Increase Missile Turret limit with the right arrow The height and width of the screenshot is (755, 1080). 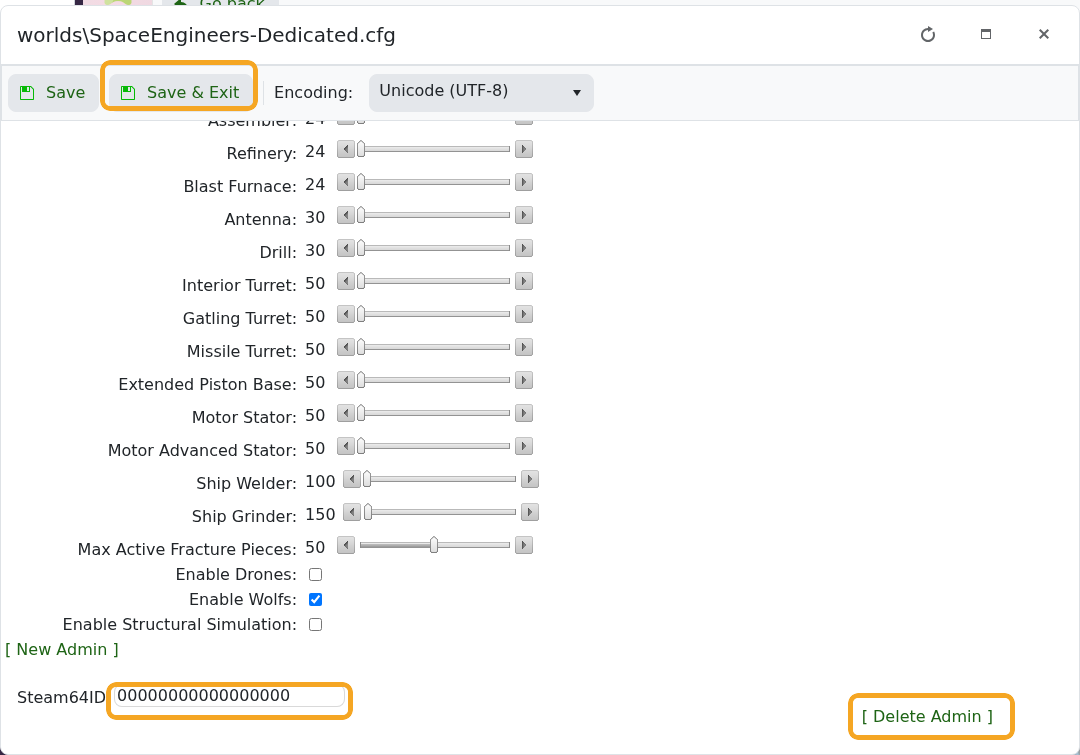tap(524, 347)
